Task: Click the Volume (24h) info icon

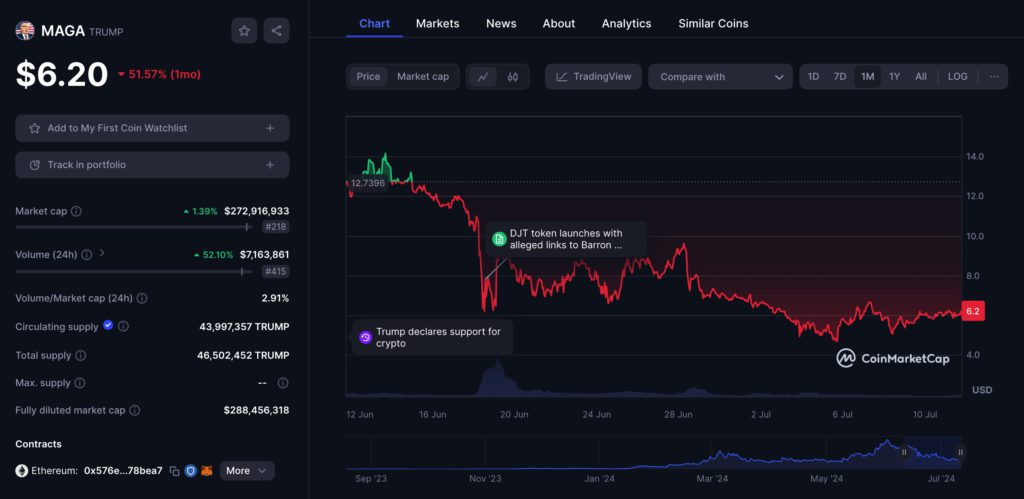Action: pyautogui.click(x=86, y=255)
